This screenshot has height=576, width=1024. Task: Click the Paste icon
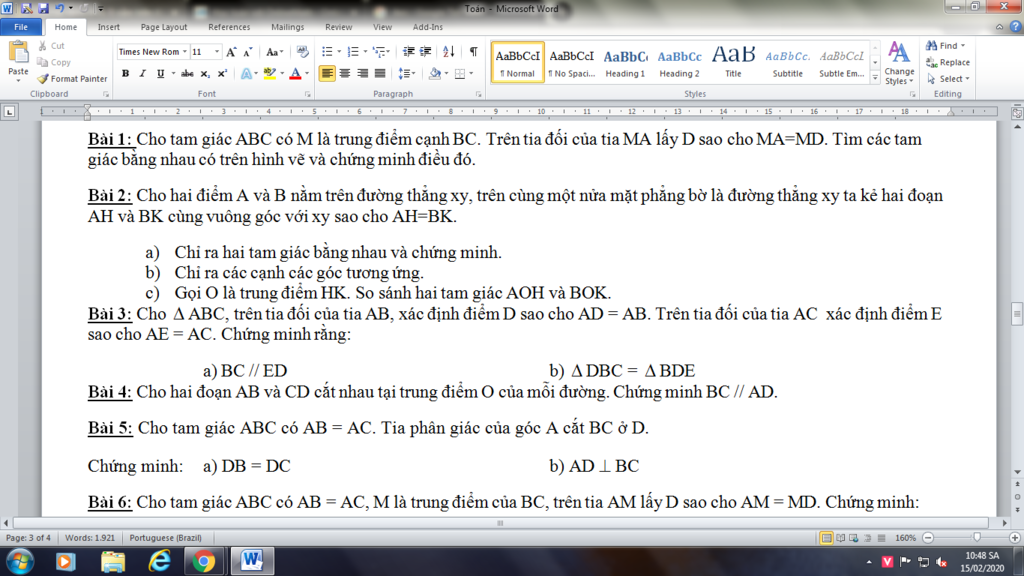click(x=18, y=52)
